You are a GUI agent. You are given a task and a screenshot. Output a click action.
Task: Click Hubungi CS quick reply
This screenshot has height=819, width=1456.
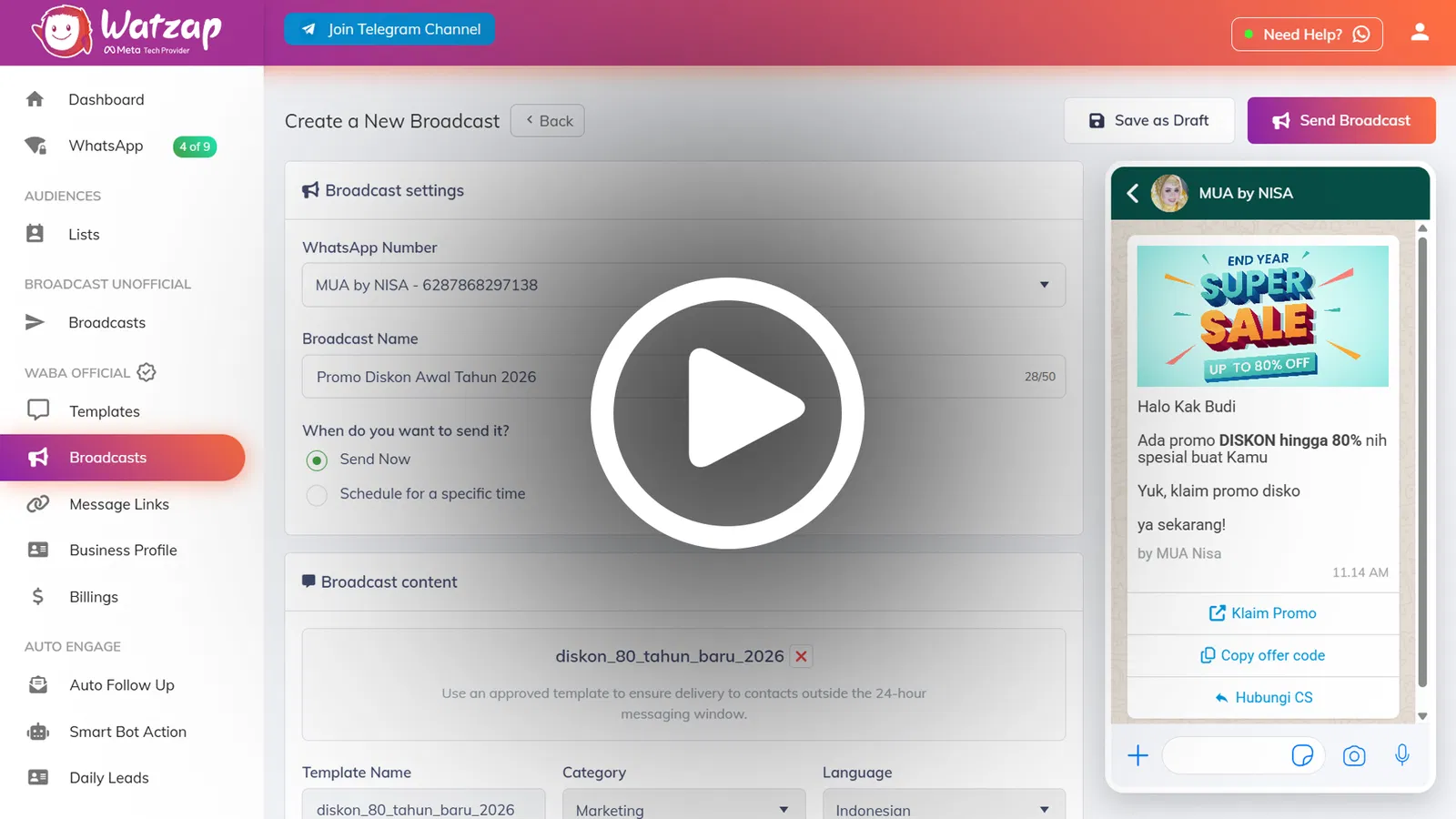(x=1263, y=697)
